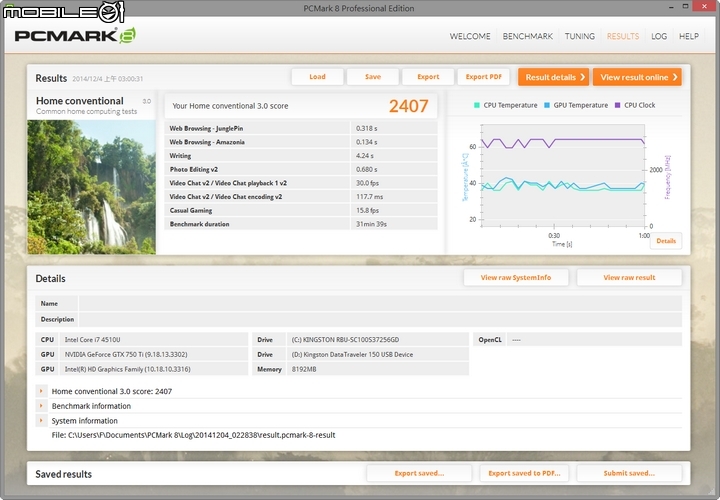Screen dimensions: 720x500
Task: Click the GPU Temperature legend swatch
Action: coord(547,105)
